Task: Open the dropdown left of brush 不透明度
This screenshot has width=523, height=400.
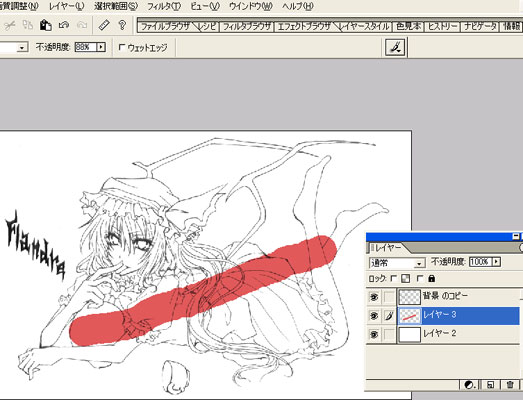Action: tap(22, 48)
